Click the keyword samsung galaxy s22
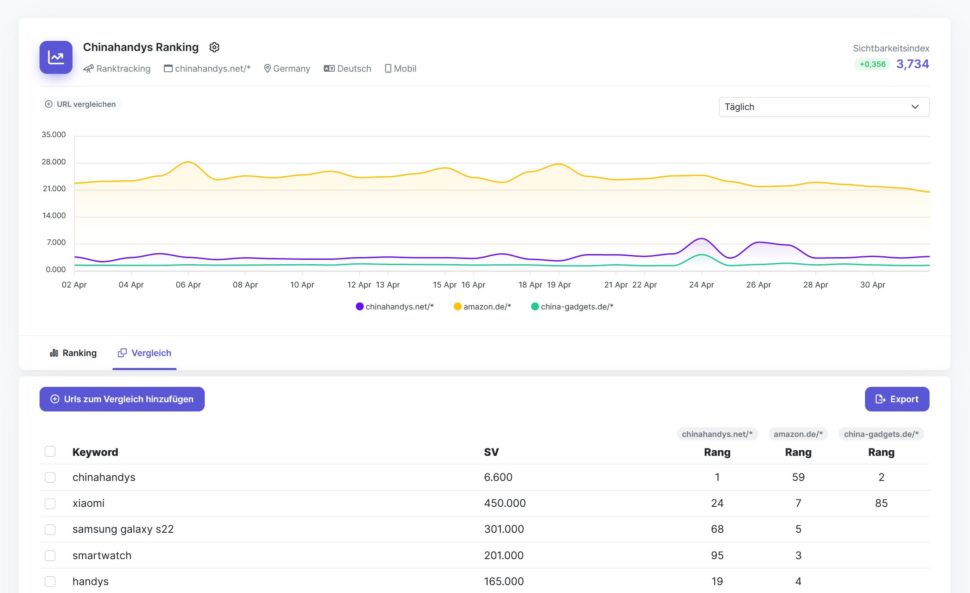Screen dimensions: 970x593 tap(122, 529)
